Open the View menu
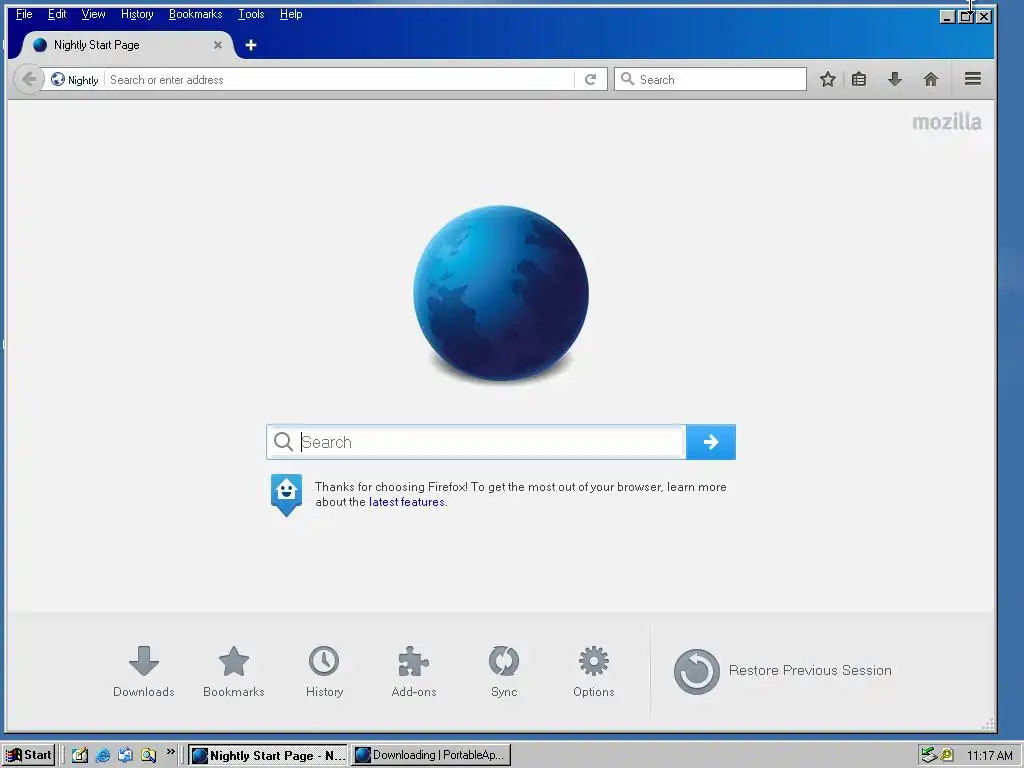The height and width of the screenshot is (768, 1024). tap(93, 14)
